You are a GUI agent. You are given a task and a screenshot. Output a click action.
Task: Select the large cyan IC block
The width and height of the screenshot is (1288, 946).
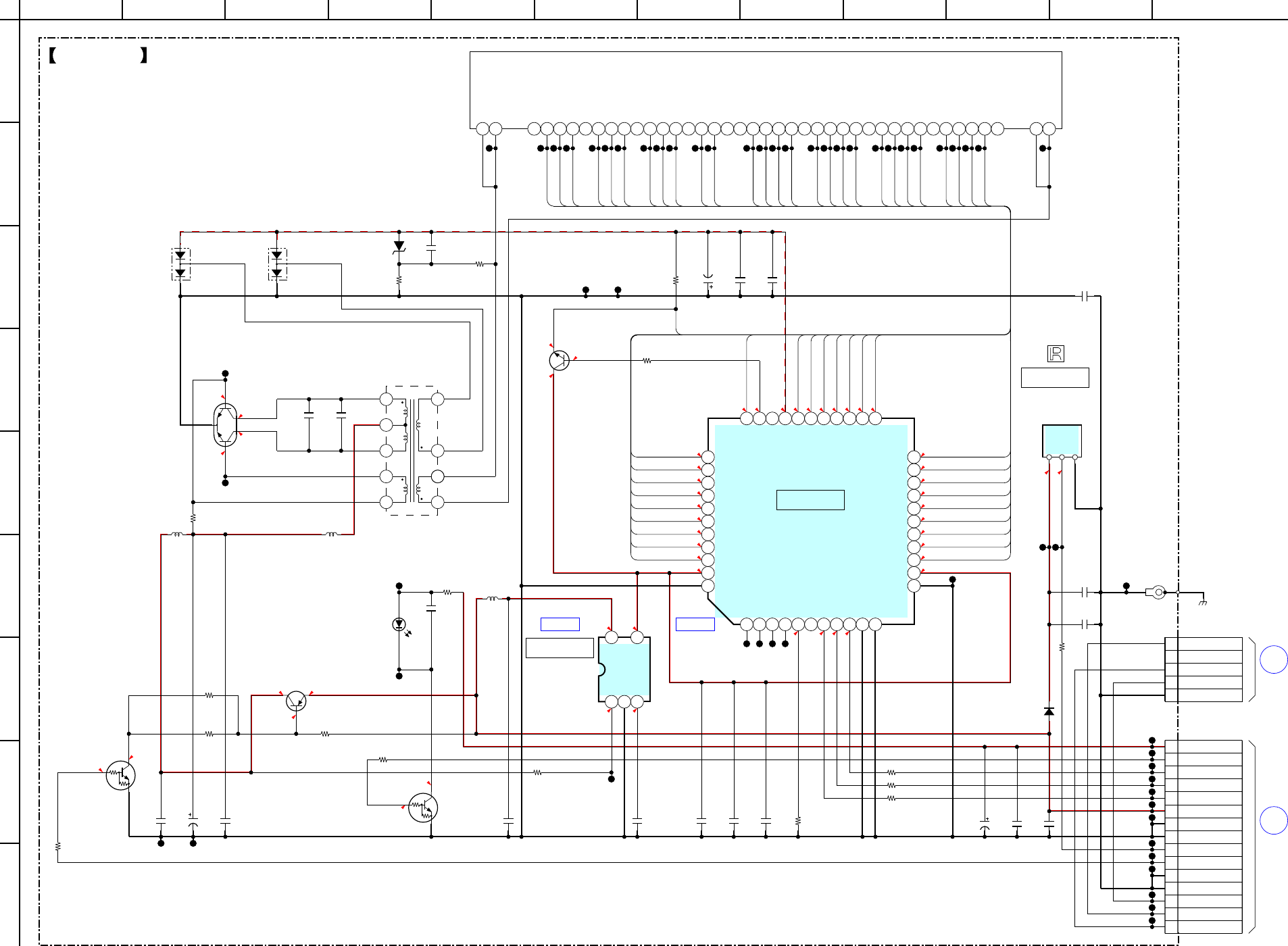811,521
